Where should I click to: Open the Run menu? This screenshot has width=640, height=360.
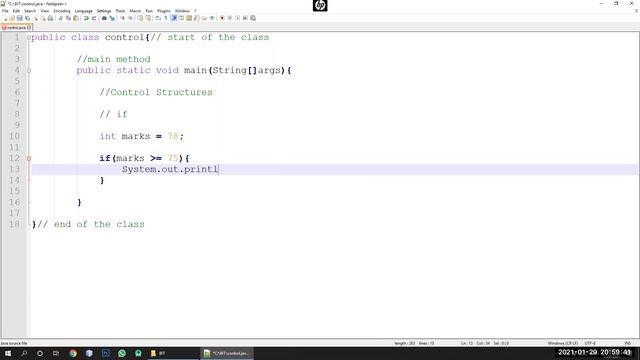tap(149, 11)
